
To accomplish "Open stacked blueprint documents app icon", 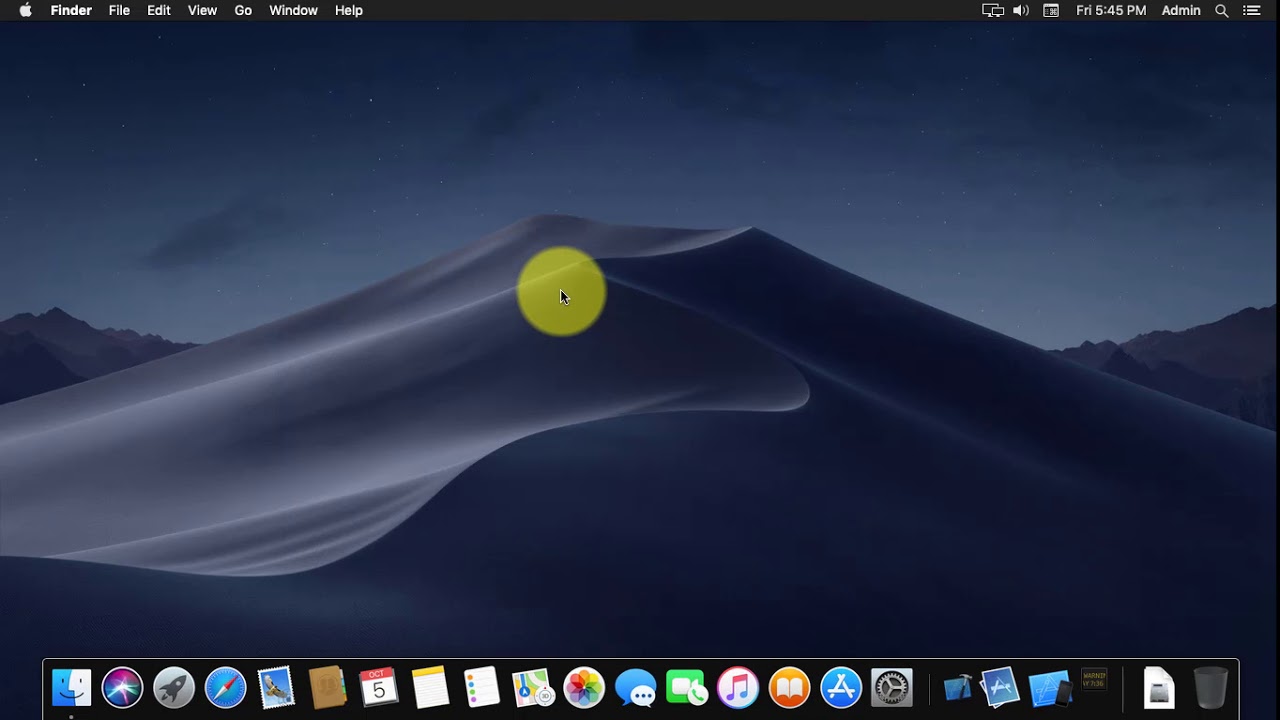I will coord(1000,687).
